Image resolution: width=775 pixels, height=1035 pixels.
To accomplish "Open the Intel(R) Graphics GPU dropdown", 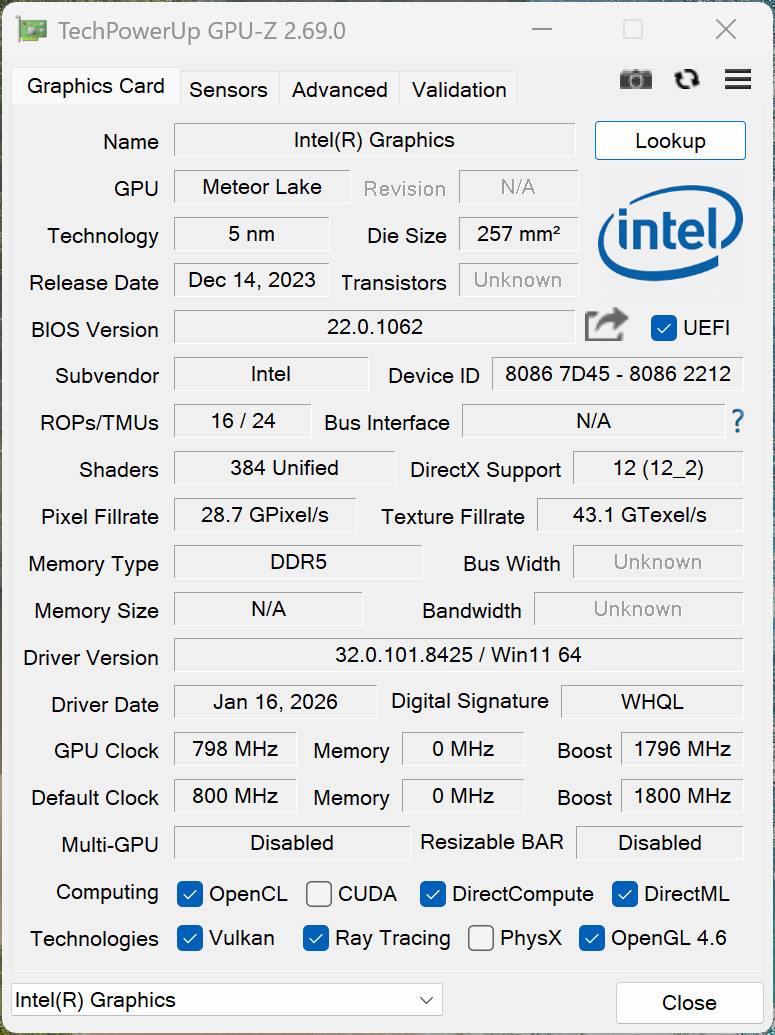I will point(226,1000).
